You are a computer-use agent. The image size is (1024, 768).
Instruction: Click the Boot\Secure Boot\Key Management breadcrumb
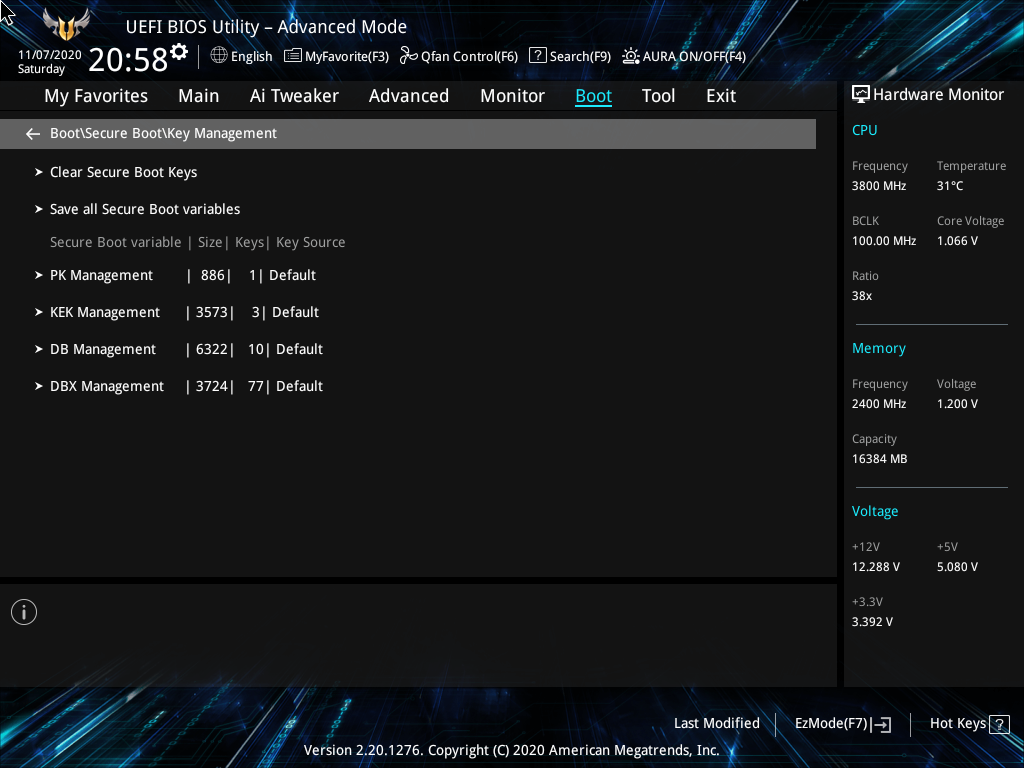click(x=163, y=133)
